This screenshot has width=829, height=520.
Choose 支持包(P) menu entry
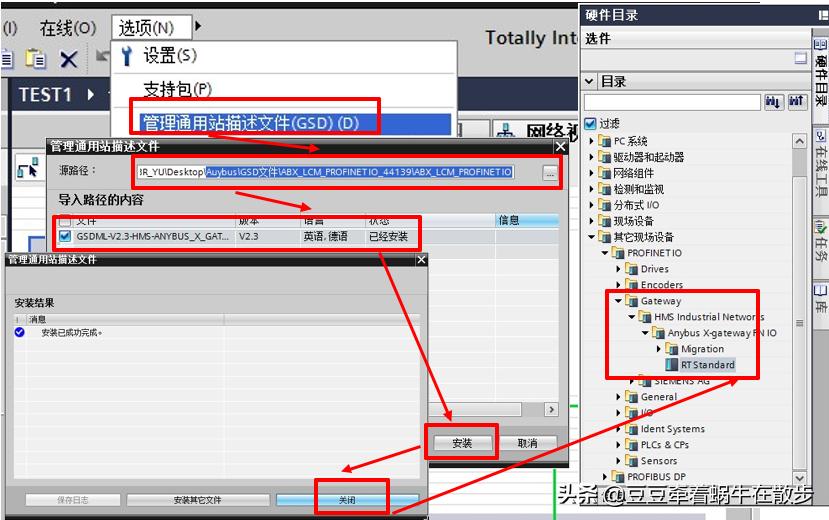pyautogui.click(x=178, y=89)
